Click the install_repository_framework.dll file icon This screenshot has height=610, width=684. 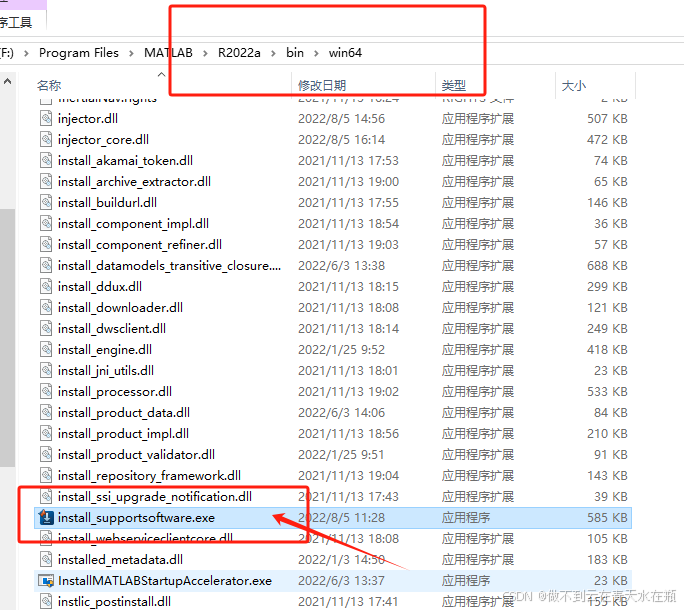pyautogui.click(x=46, y=475)
